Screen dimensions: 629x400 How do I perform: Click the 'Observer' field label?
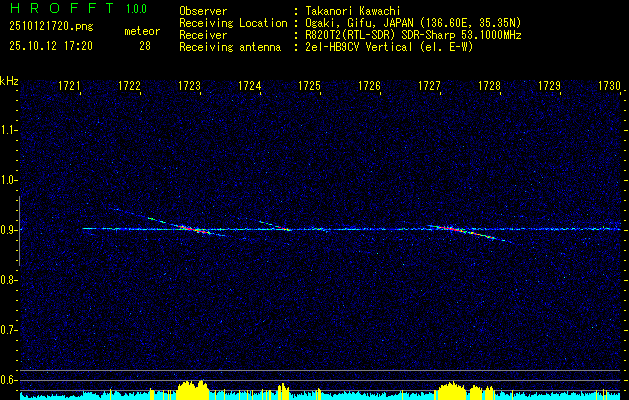(203, 11)
